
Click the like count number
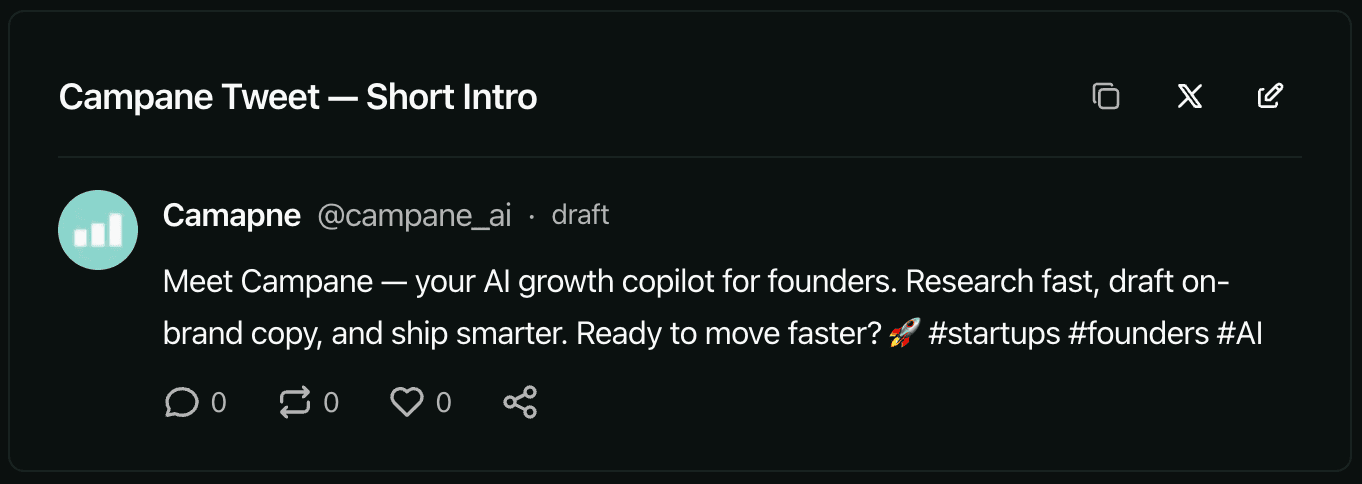coord(444,402)
